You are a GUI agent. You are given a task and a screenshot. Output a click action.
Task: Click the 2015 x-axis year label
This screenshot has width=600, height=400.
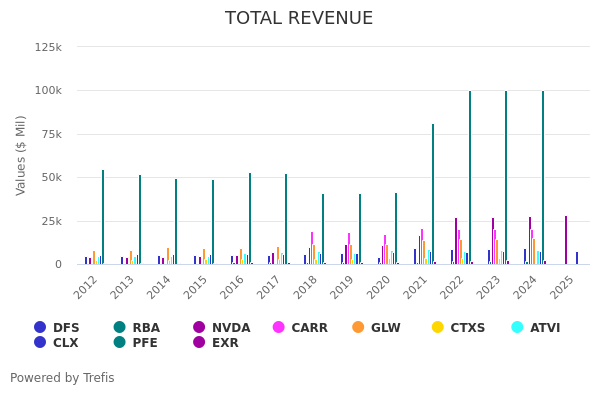(196, 287)
